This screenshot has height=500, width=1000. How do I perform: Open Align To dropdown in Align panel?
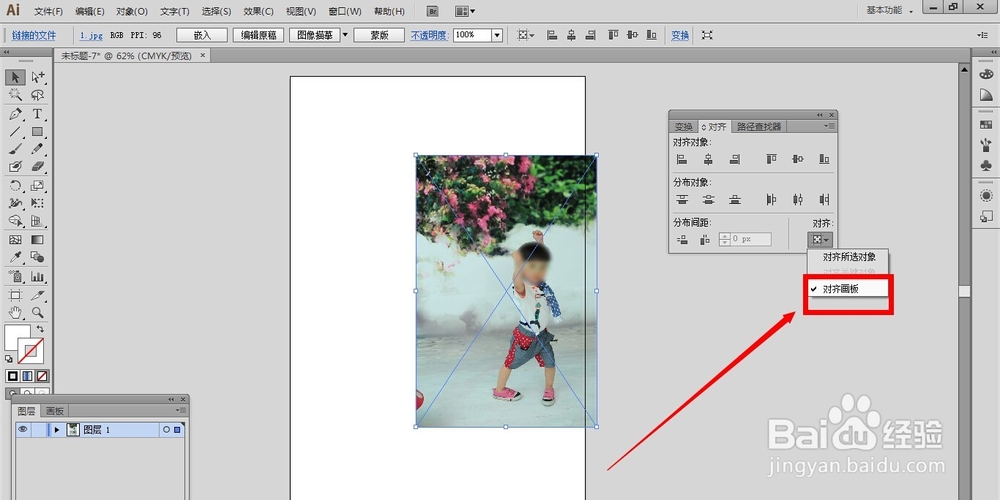[x=820, y=240]
